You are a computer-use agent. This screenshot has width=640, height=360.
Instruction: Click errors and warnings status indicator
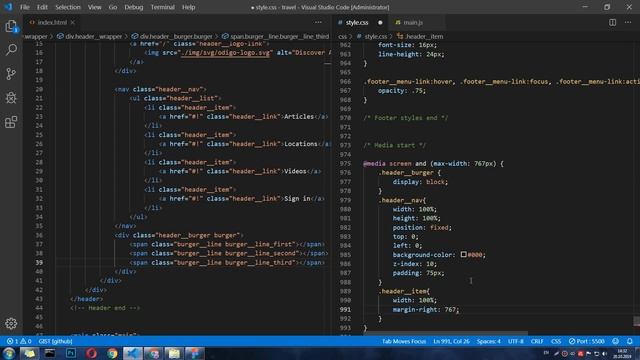(x=19, y=341)
